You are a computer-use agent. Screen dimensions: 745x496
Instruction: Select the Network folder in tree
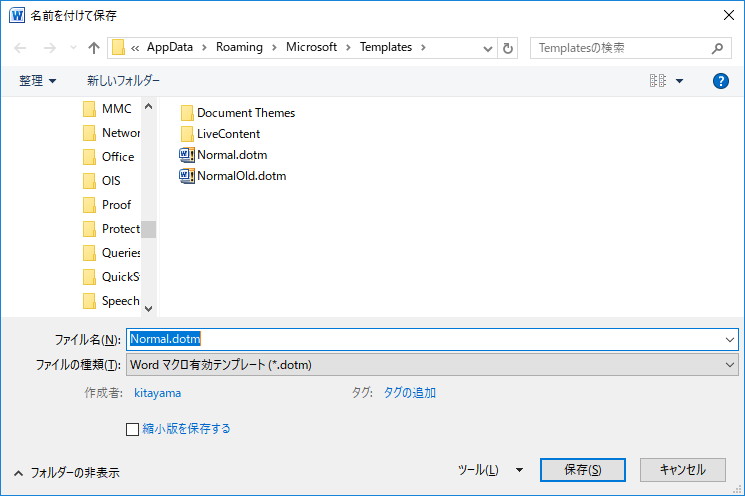(110, 133)
